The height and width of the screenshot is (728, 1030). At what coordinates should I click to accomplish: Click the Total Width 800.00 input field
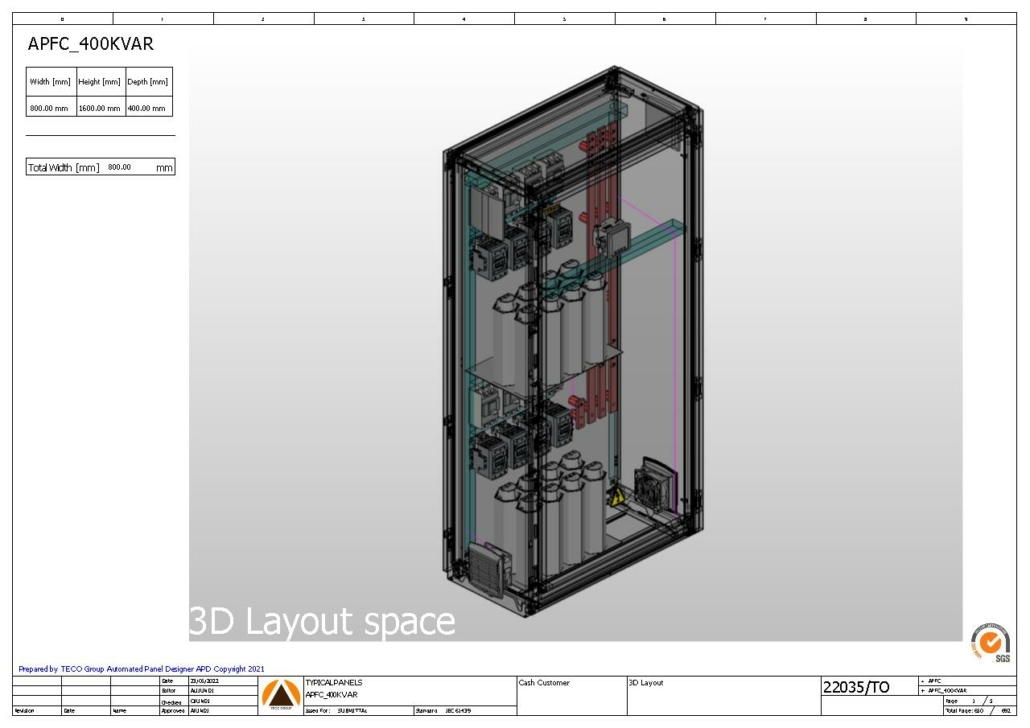point(122,169)
